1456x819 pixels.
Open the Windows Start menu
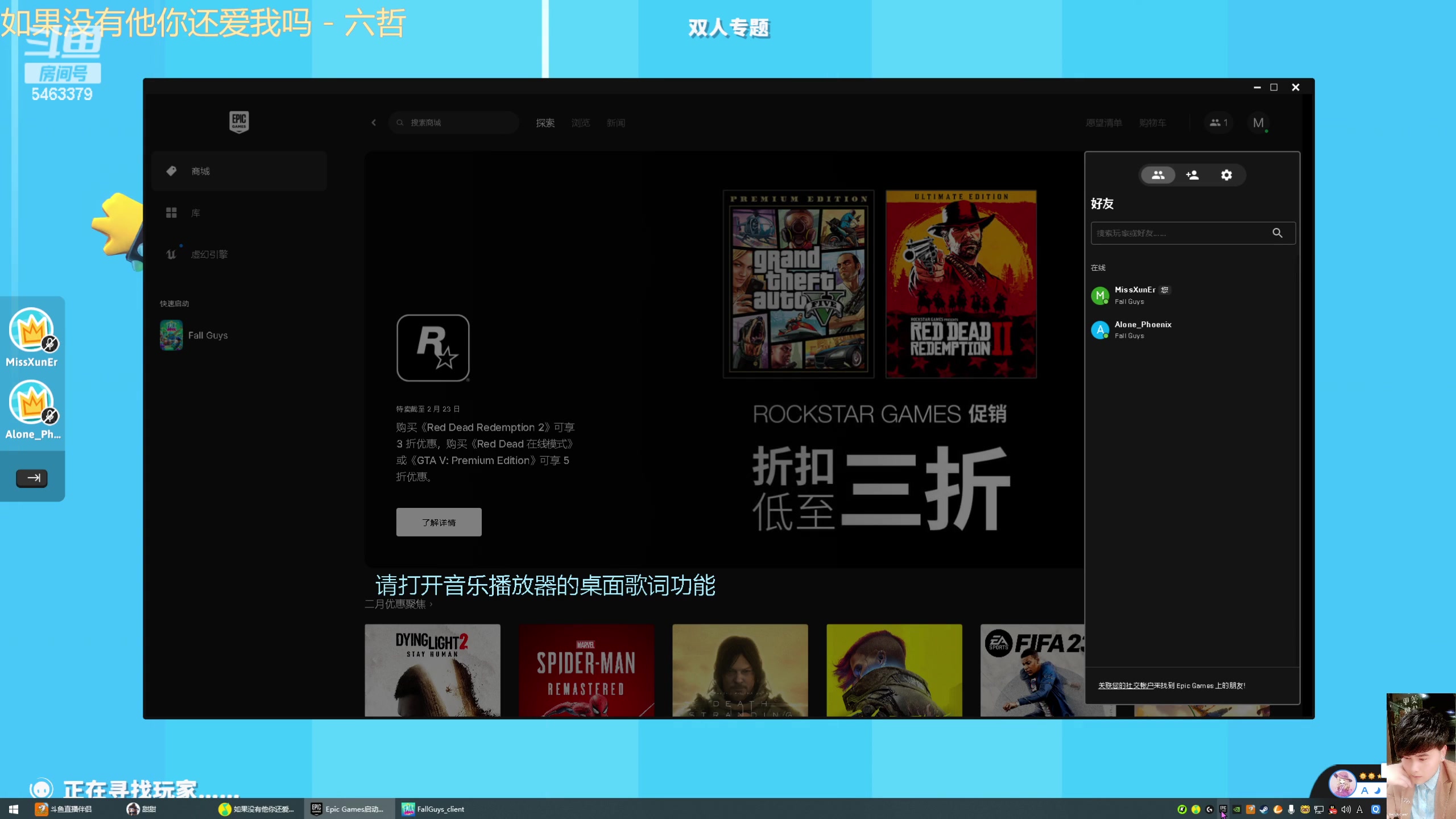click(x=14, y=809)
